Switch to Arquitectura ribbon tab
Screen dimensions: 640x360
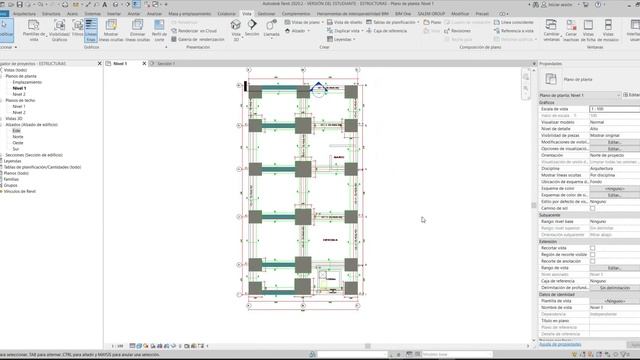point(24,13)
